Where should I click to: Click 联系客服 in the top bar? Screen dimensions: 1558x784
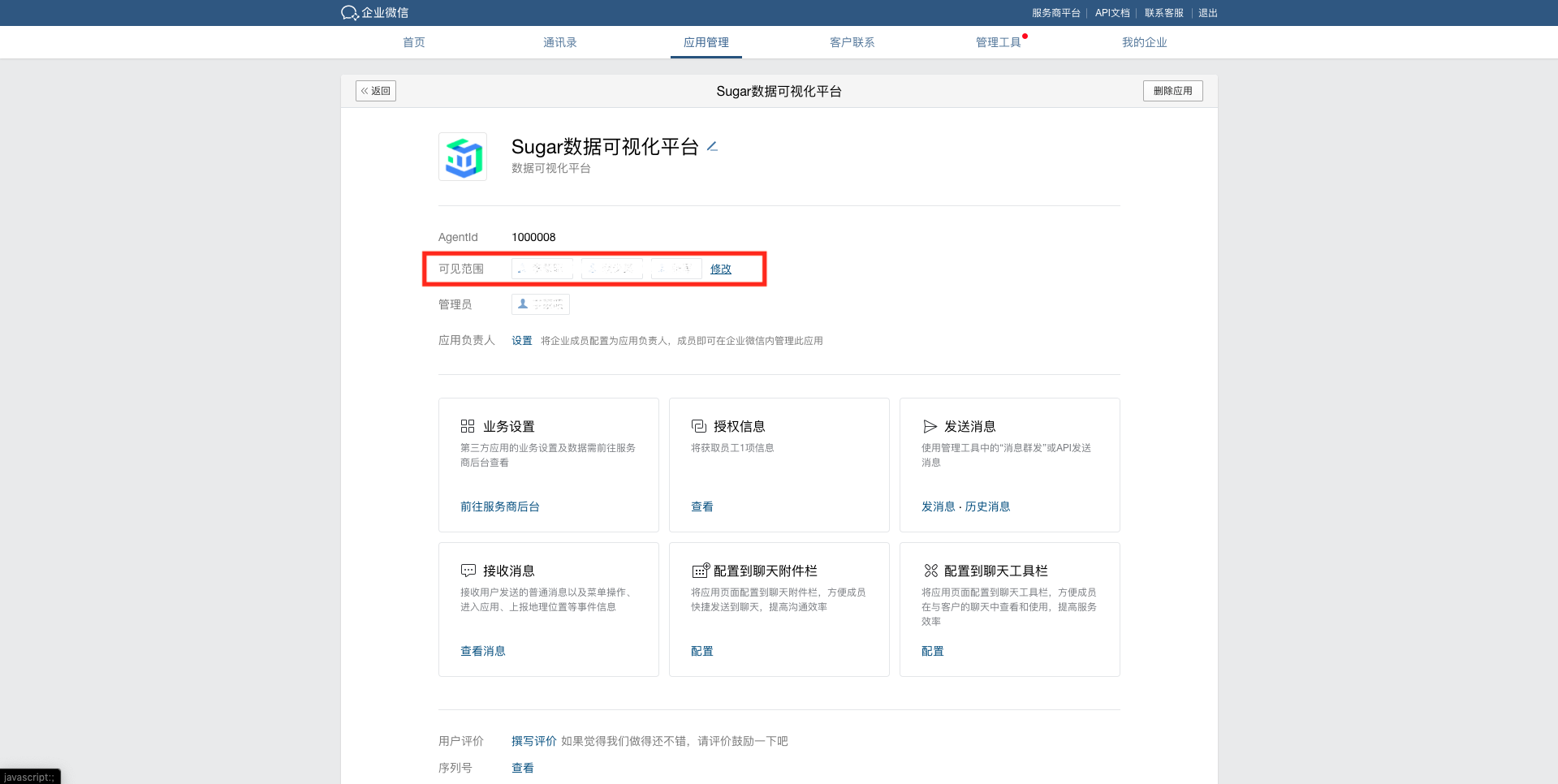point(1164,13)
